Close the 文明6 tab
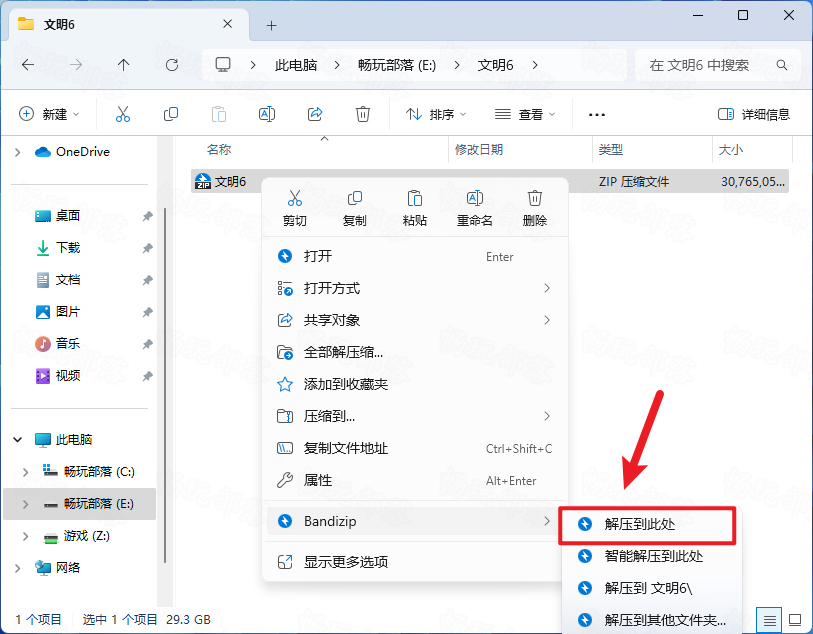Viewport: 813px width, 634px height. pos(227,24)
